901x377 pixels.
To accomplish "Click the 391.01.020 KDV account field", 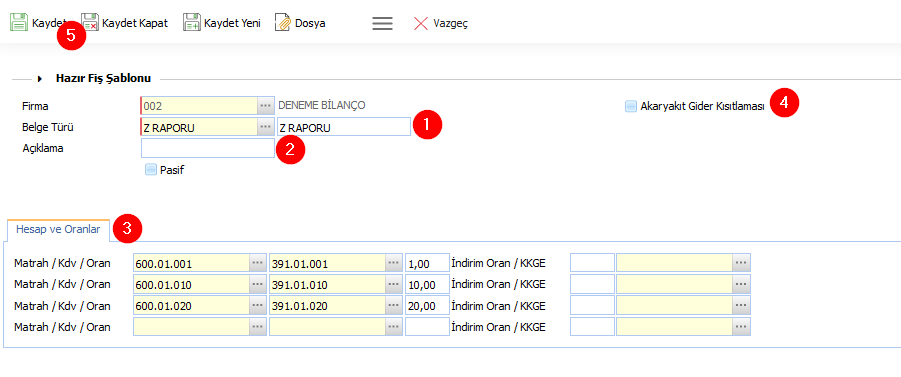I will (x=328, y=306).
